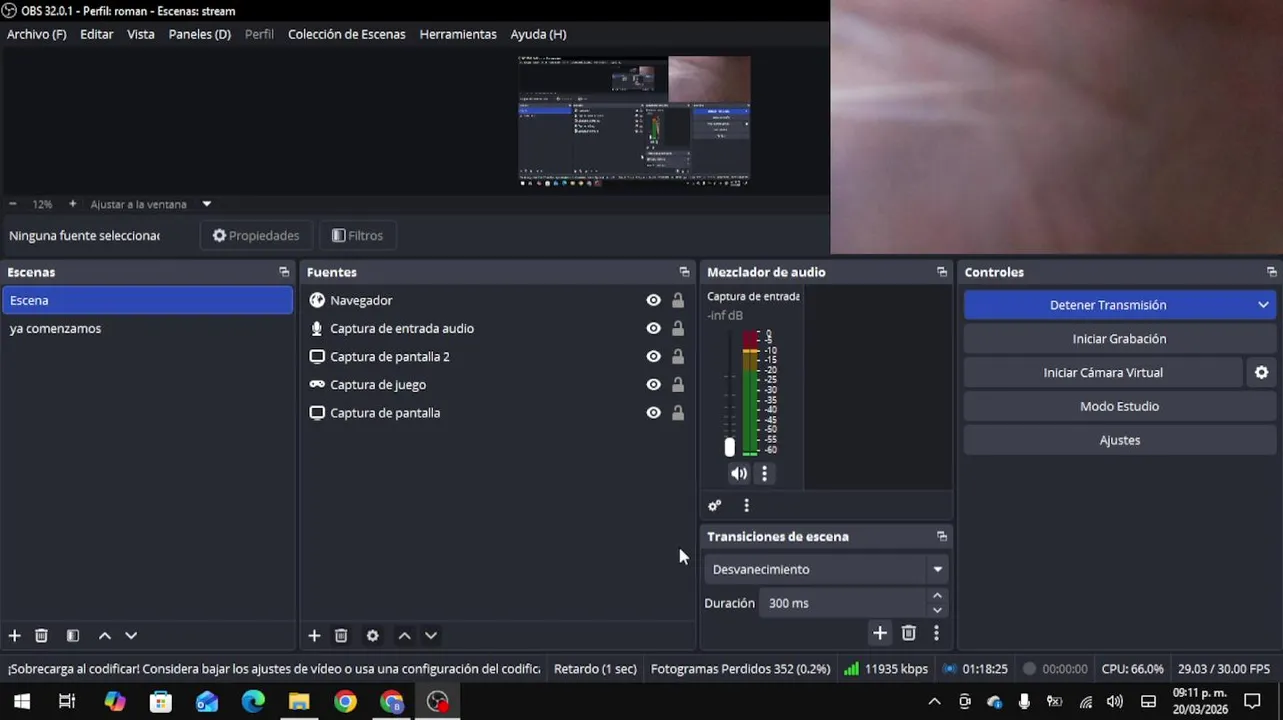The height and width of the screenshot is (720, 1283).
Task: Add a configurable transition with the plus icon
Action: coord(880,633)
